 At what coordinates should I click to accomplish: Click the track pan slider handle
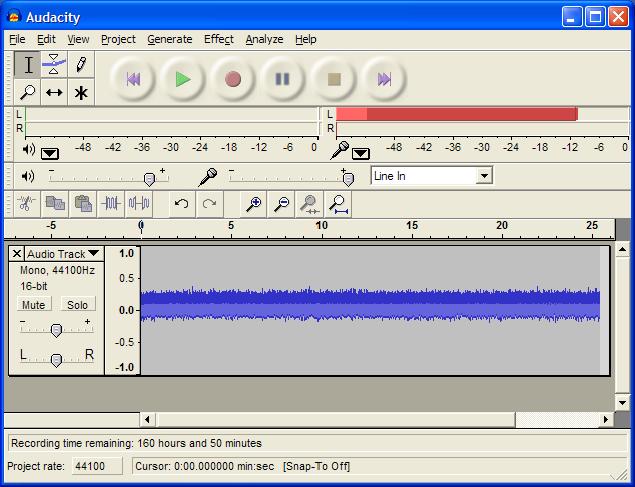56,360
